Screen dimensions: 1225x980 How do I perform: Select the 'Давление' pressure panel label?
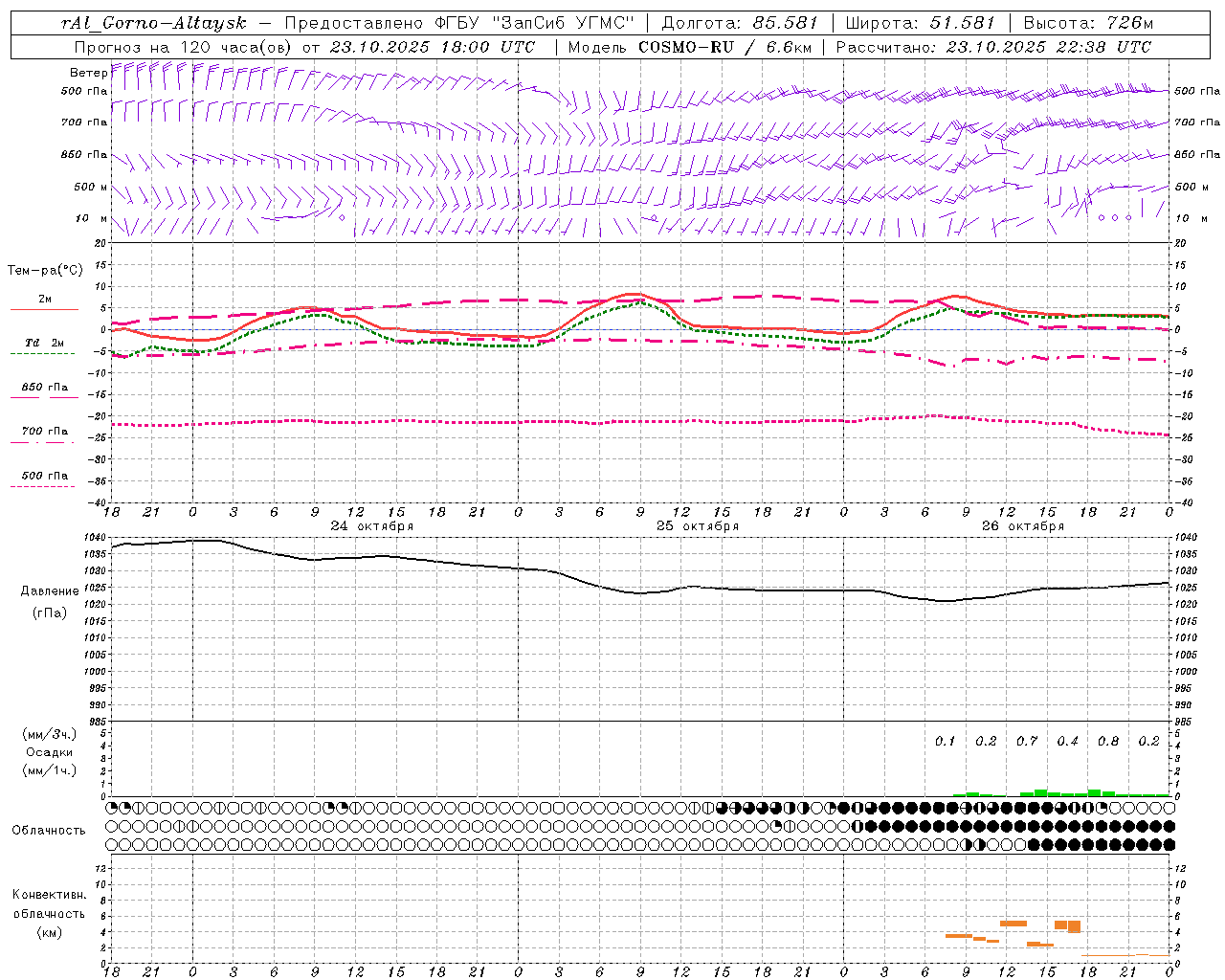50,590
